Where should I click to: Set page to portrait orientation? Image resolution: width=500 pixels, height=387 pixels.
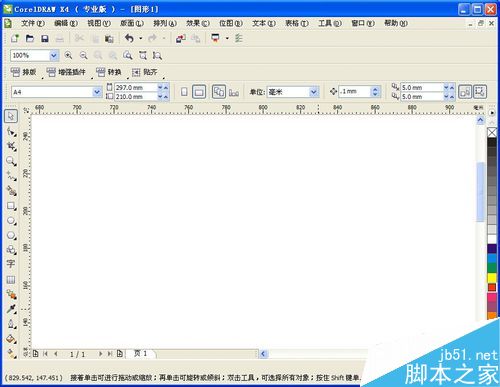point(184,92)
